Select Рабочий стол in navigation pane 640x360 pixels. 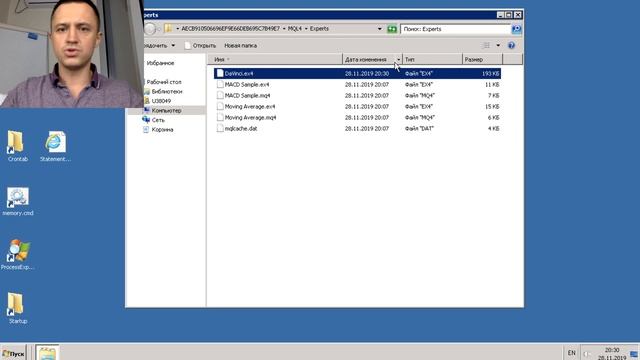[x=164, y=82]
